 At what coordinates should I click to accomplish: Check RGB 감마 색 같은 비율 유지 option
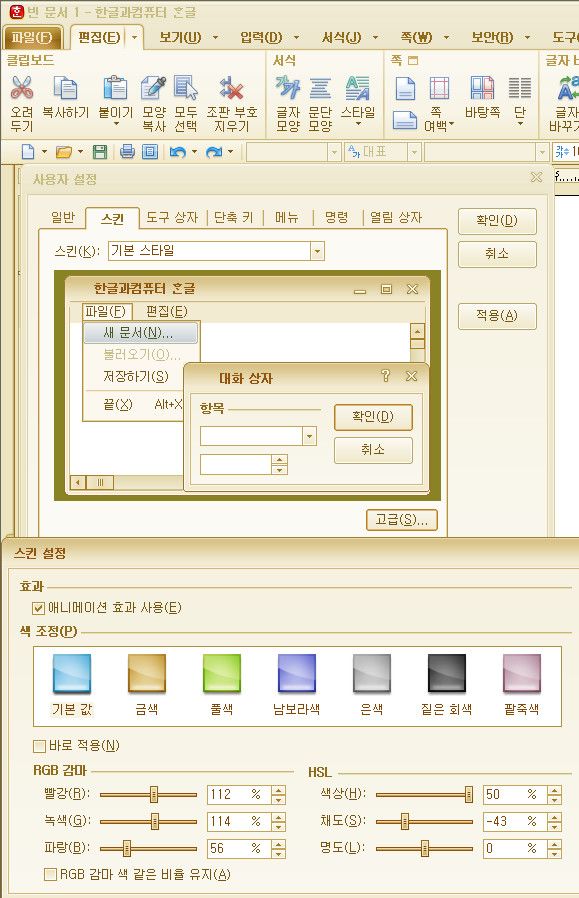50,874
